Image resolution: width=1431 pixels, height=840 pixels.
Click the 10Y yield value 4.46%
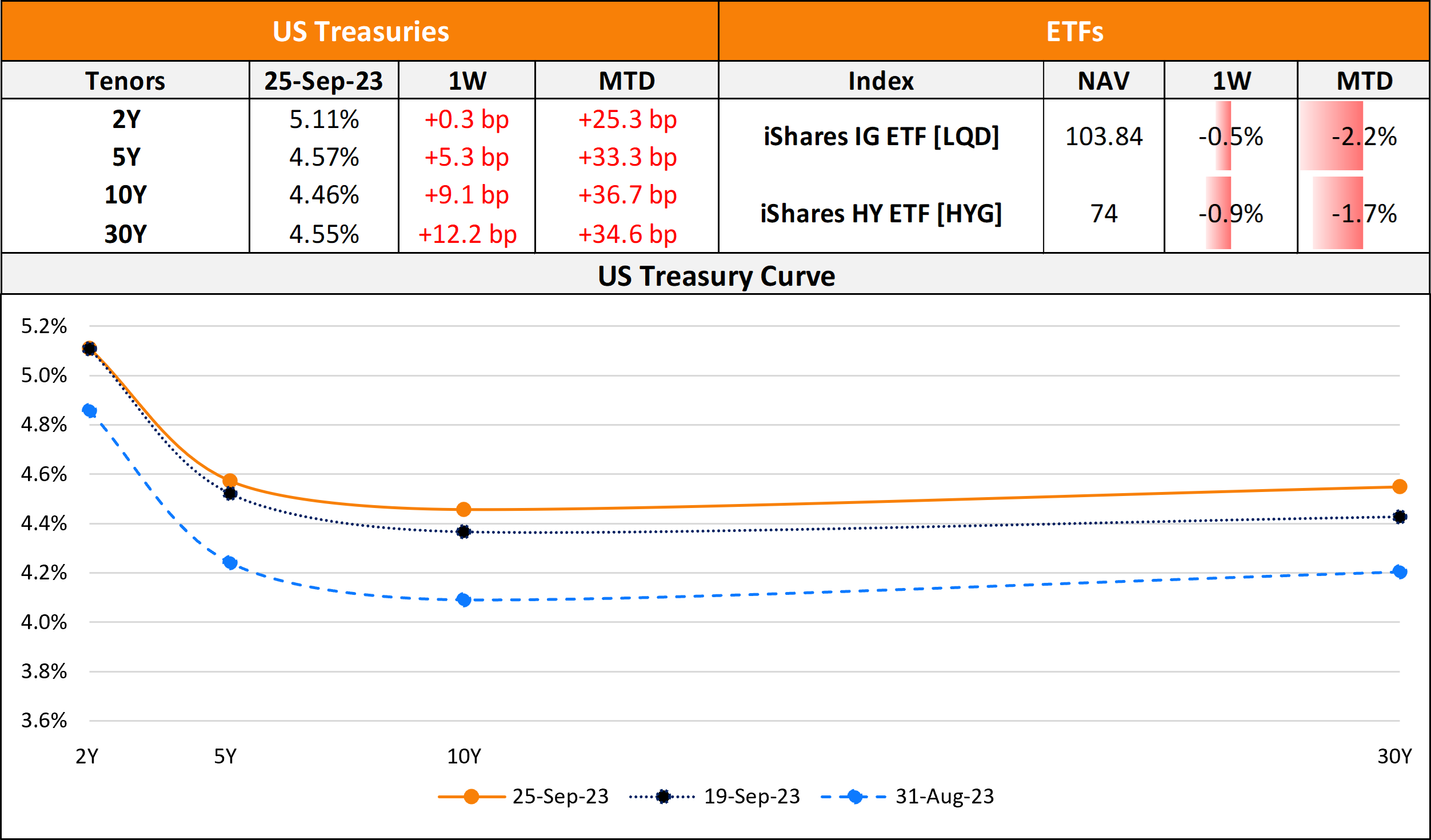point(324,195)
